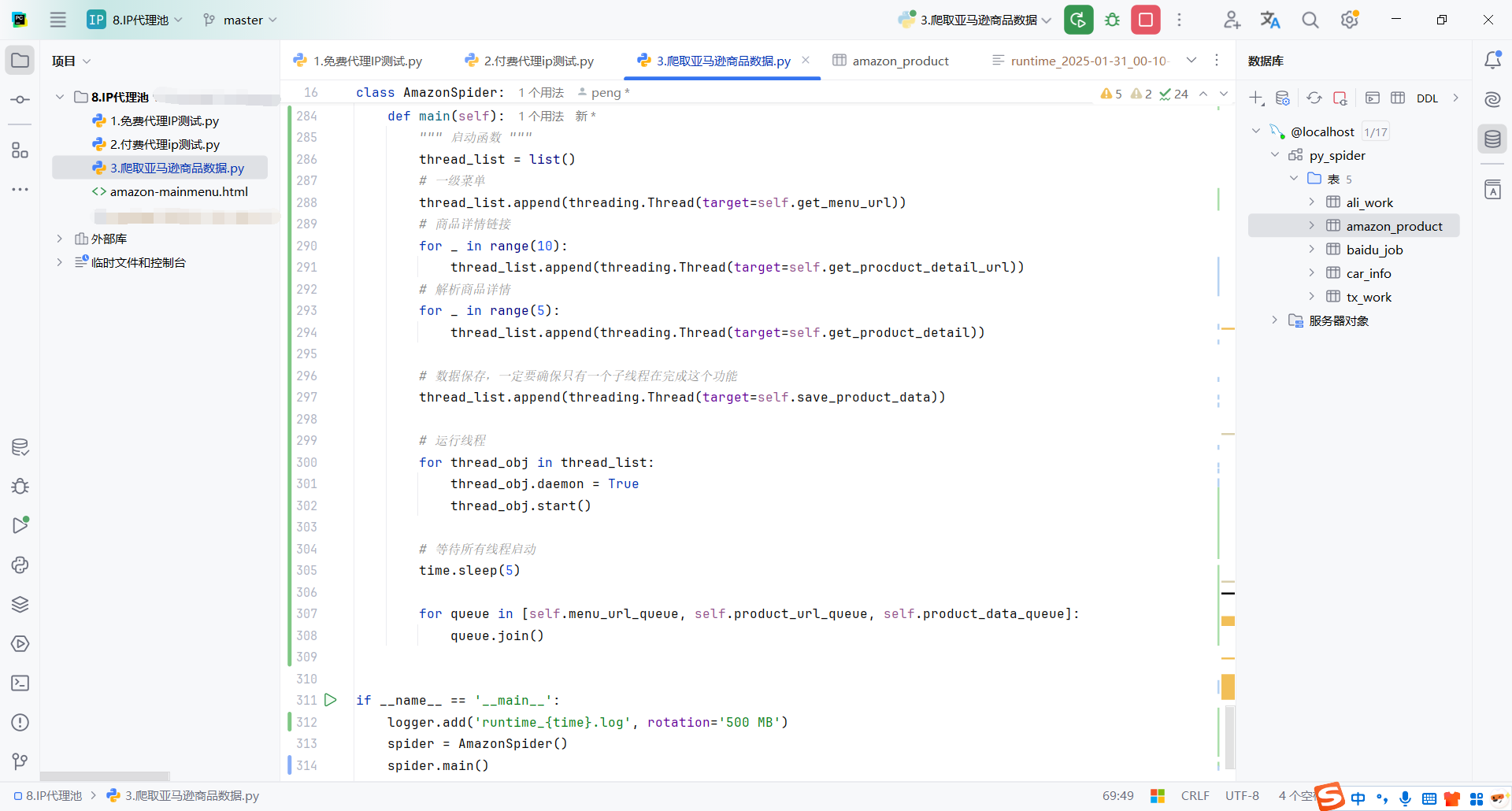Switch to runtime_2025-01-31 log tab
Image resolution: width=1512 pixels, height=811 pixels.
tap(1081, 61)
